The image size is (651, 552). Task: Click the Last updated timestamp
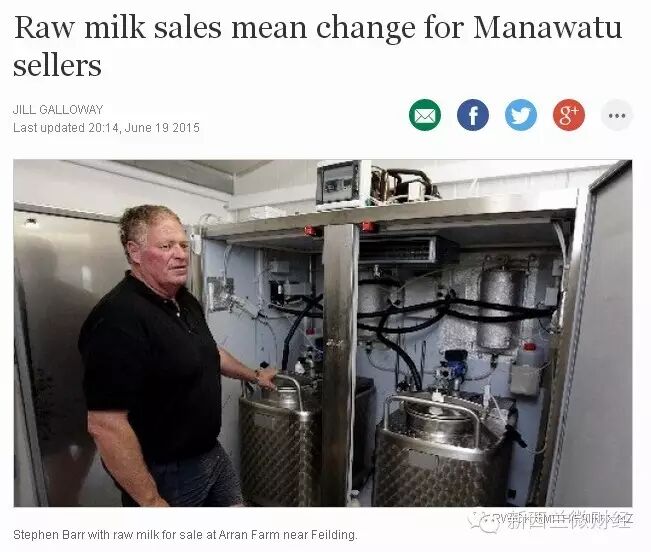point(106,127)
